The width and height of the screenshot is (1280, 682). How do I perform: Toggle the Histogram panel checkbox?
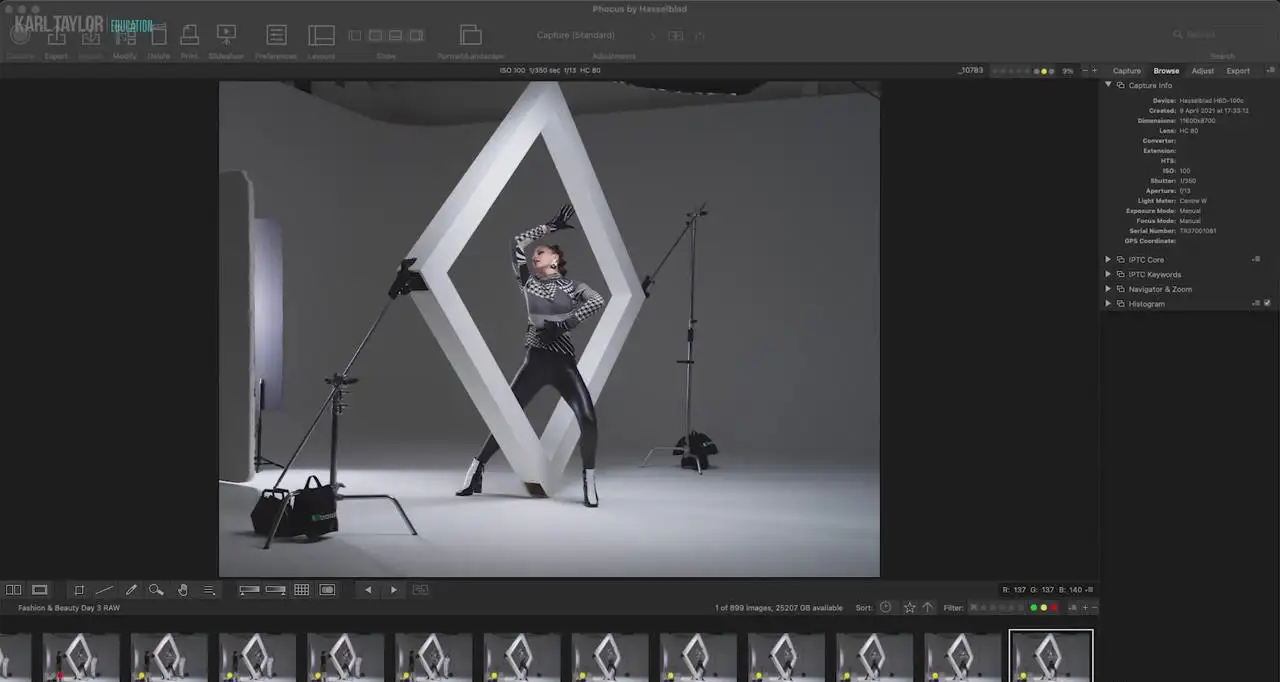(1267, 303)
